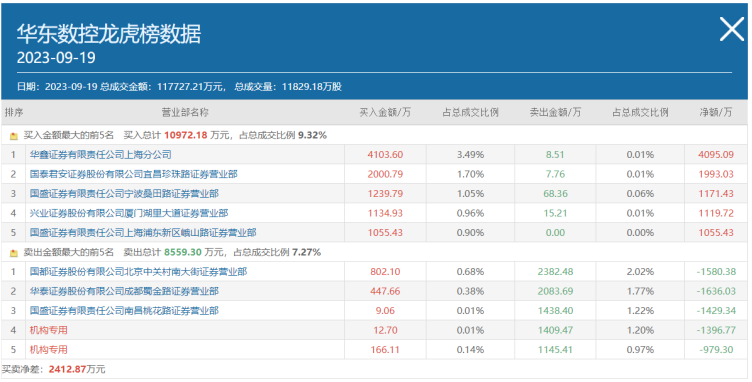Select the 0.97% sell ratio cell
This screenshot has height=382, width=752.
click(x=640, y=350)
